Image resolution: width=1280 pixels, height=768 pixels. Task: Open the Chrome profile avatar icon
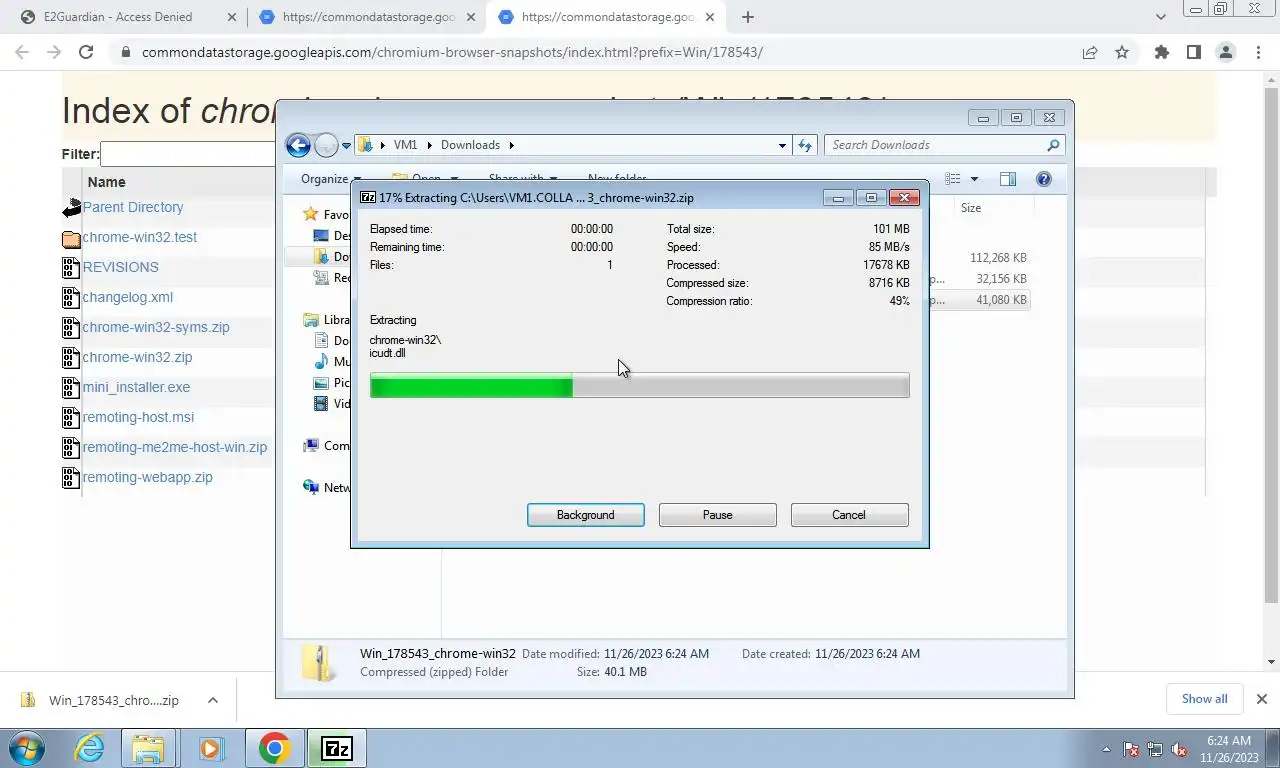click(1226, 52)
